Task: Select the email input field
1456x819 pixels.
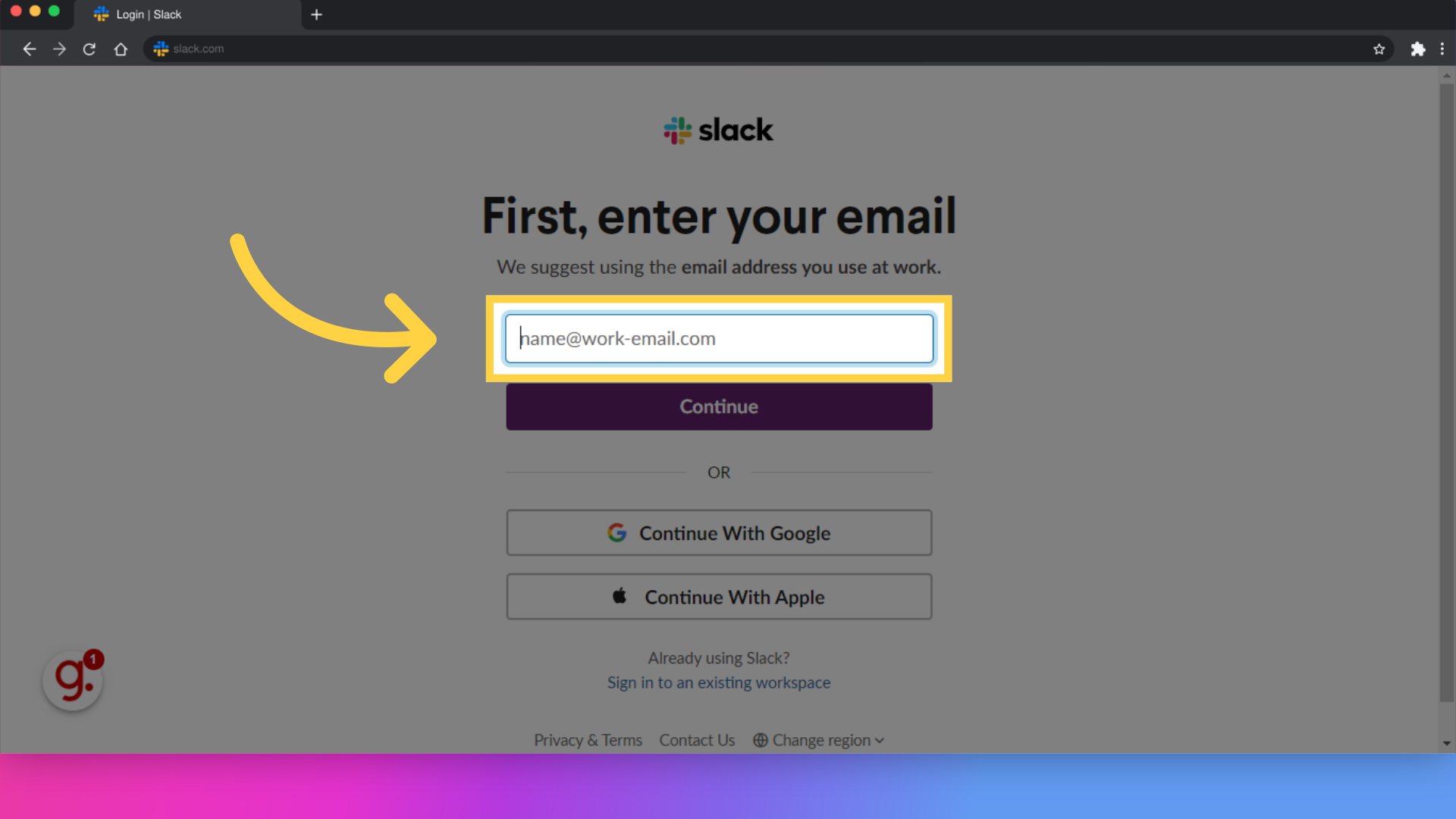Action: click(x=718, y=338)
